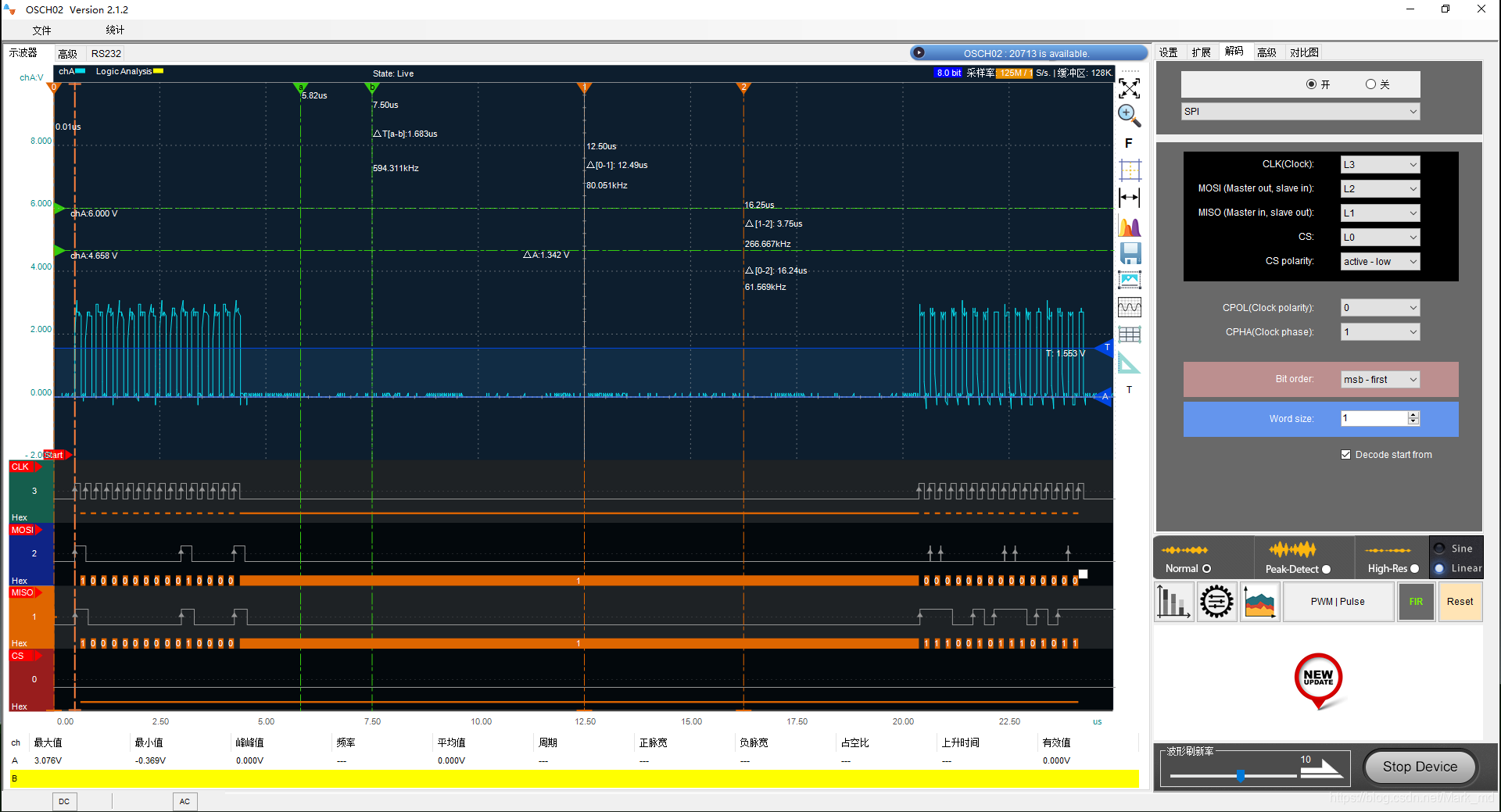Open the data table grid icon
Viewport: 1501px width, 812px height.
pyautogui.click(x=1130, y=334)
